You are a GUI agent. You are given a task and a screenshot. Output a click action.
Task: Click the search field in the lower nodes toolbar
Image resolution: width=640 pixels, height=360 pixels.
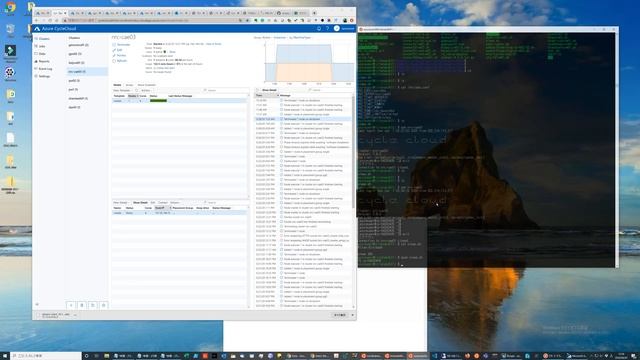(x=226, y=202)
